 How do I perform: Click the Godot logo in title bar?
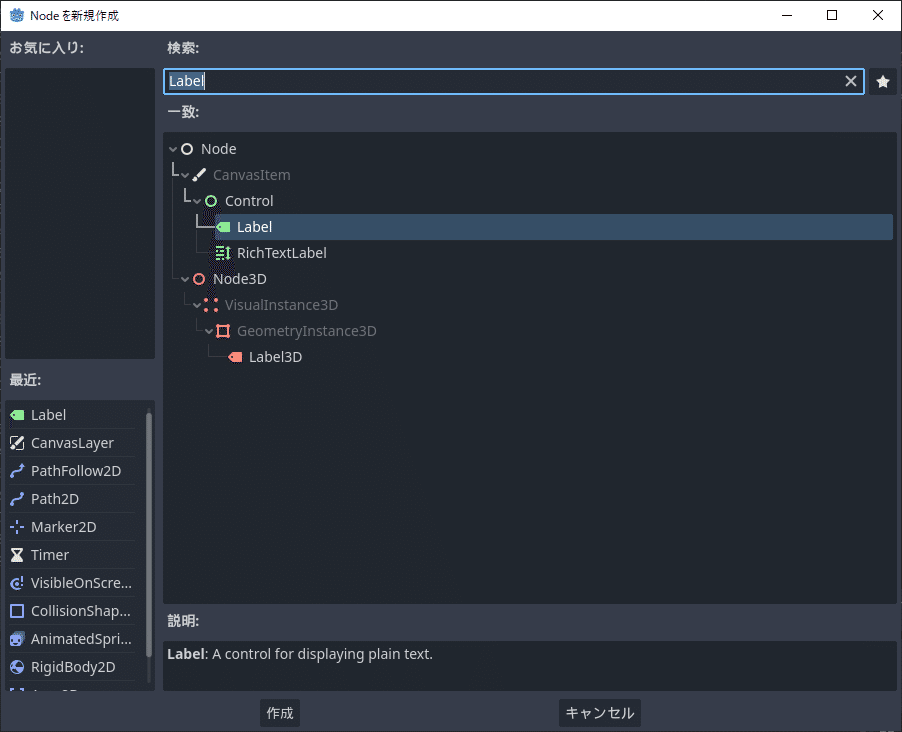[17, 16]
